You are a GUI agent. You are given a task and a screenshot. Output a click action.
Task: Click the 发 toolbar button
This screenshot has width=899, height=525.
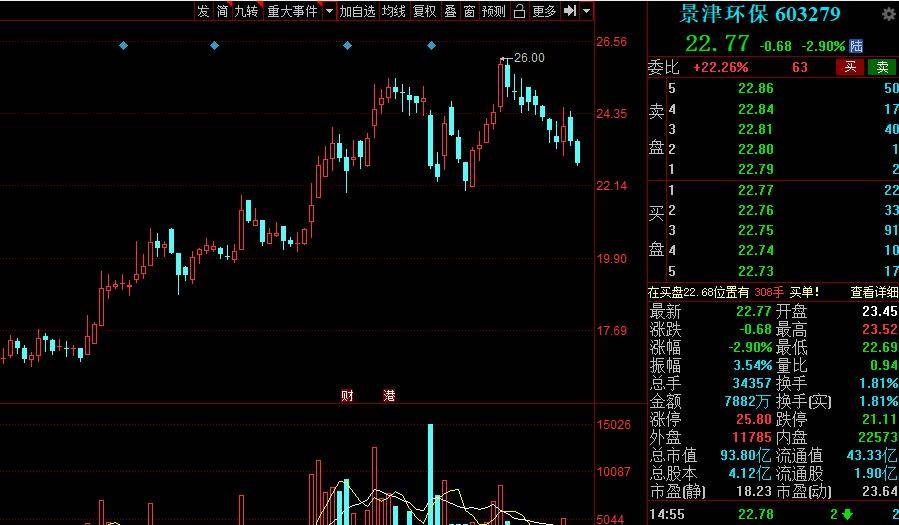click(x=203, y=11)
